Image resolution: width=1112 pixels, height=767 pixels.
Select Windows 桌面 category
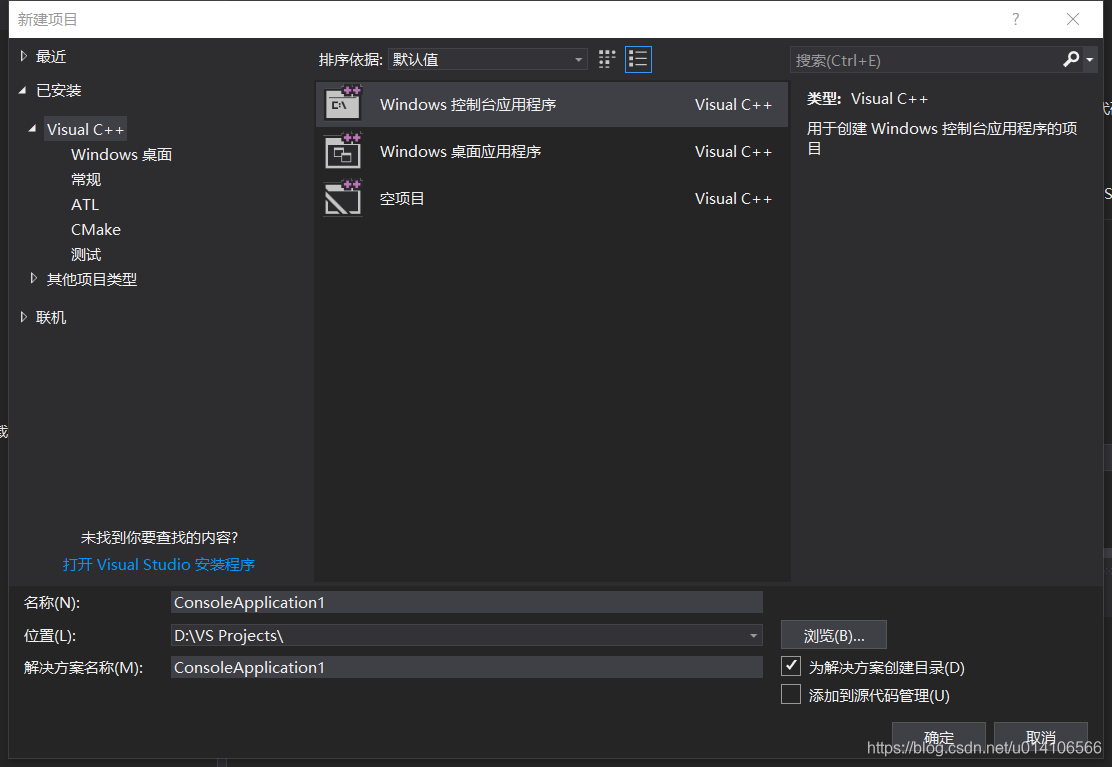pyautogui.click(x=121, y=155)
